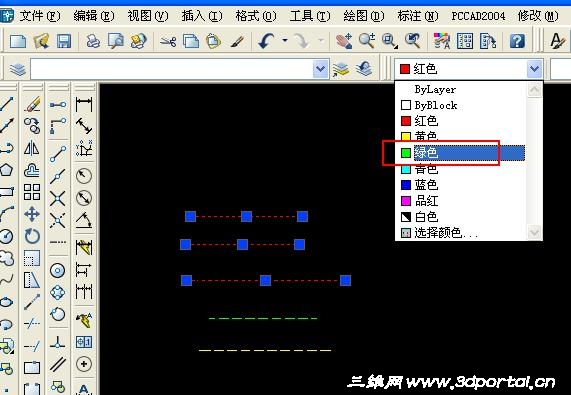This screenshot has width=571, height=395.
Task: Expand the layer list dropdown arrow
Action: (320, 69)
